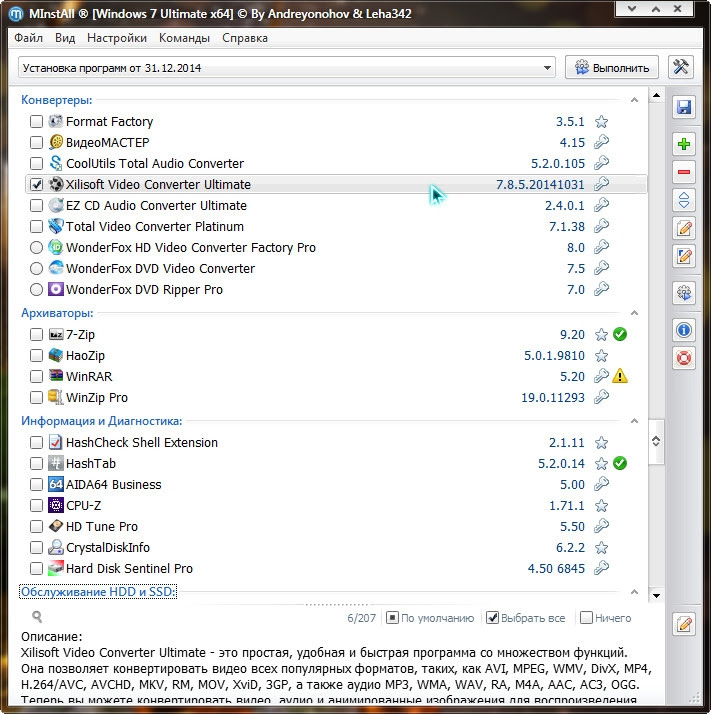Select the Hard Disk Sentinel Pro row
This screenshot has height=714, width=711.
(336, 568)
